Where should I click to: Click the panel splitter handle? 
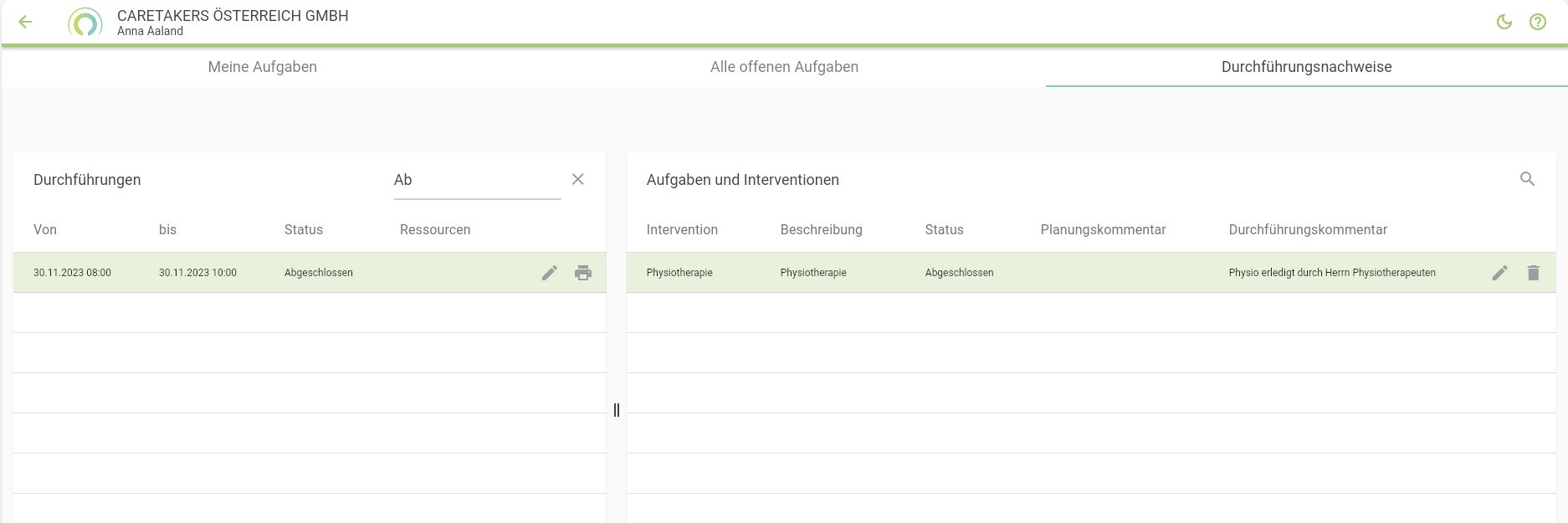(617, 410)
